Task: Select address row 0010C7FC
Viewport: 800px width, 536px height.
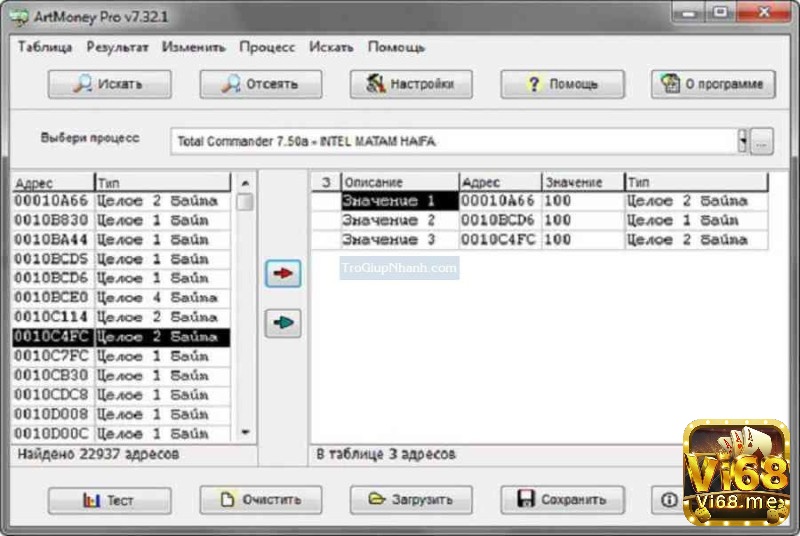Action: pos(121,356)
